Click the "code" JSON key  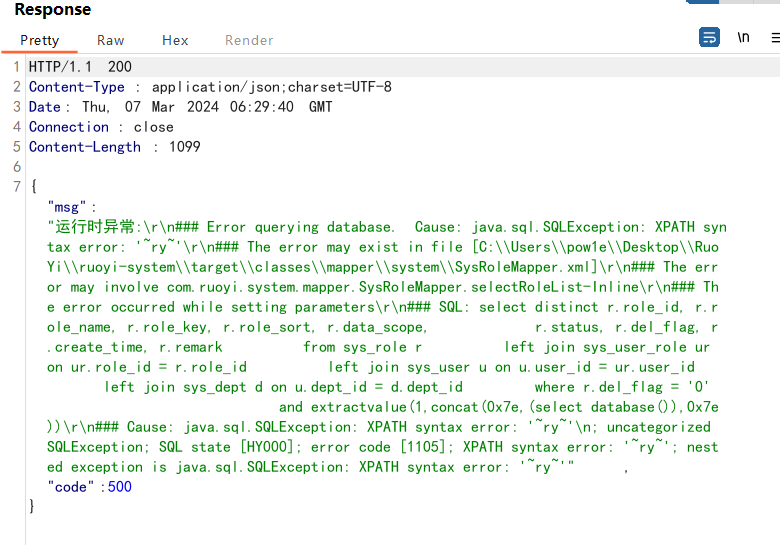coord(71,487)
